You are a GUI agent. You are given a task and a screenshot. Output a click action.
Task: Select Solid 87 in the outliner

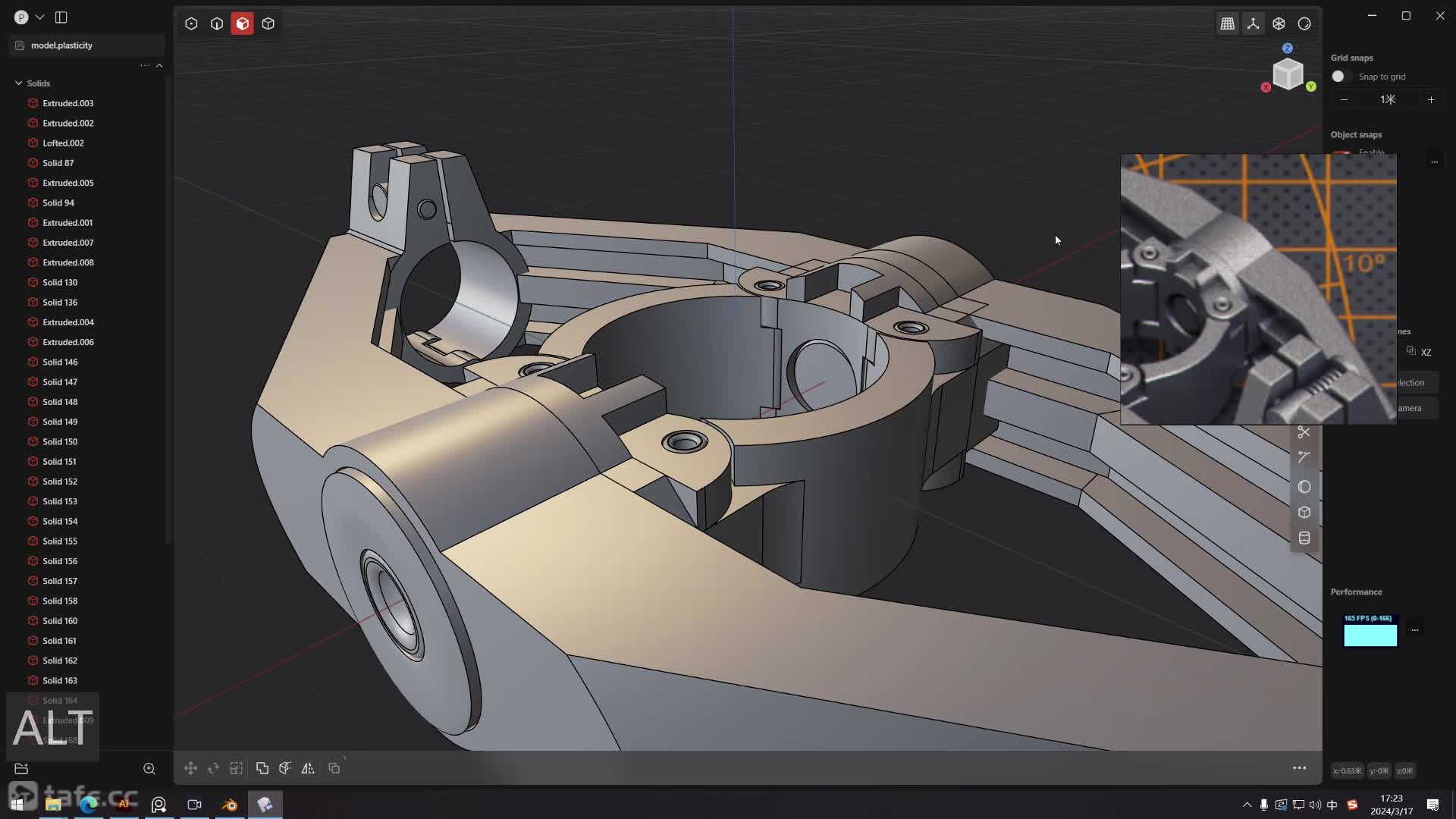tap(58, 163)
